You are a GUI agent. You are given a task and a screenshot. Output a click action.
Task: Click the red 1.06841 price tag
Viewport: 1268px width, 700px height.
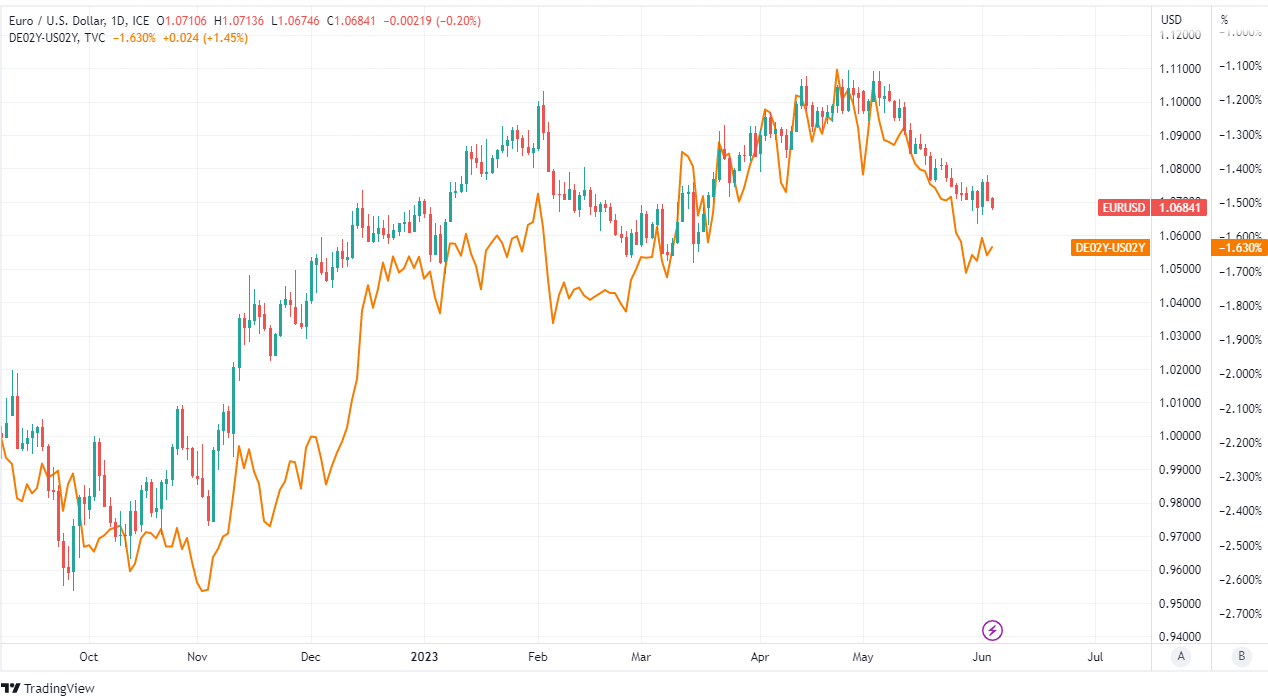click(x=1180, y=208)
